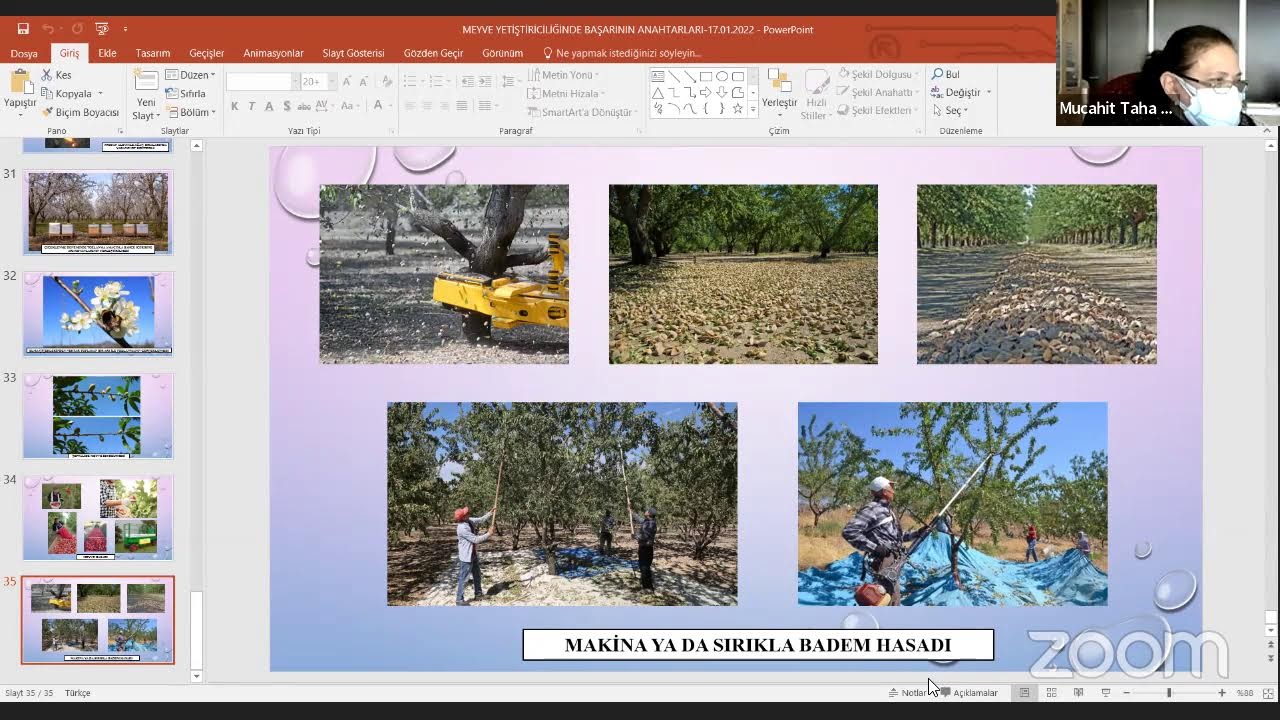Image resolution: width=1280 pixels, height=720 pixels.
Task: Toggle bold K formatting
Action: pos(235,106)
